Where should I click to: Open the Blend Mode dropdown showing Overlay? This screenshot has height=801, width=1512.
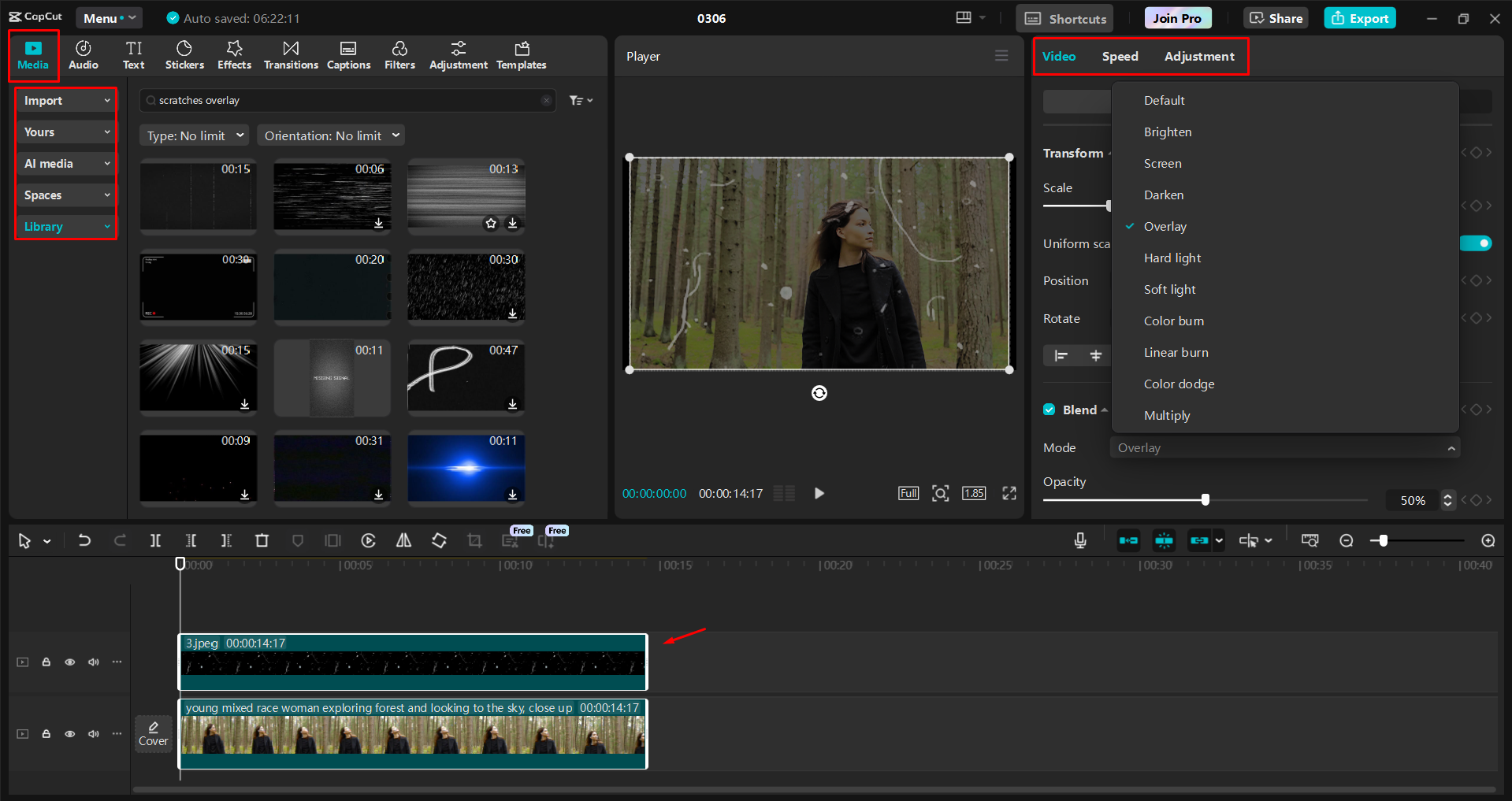click(x=1284, y=447)
